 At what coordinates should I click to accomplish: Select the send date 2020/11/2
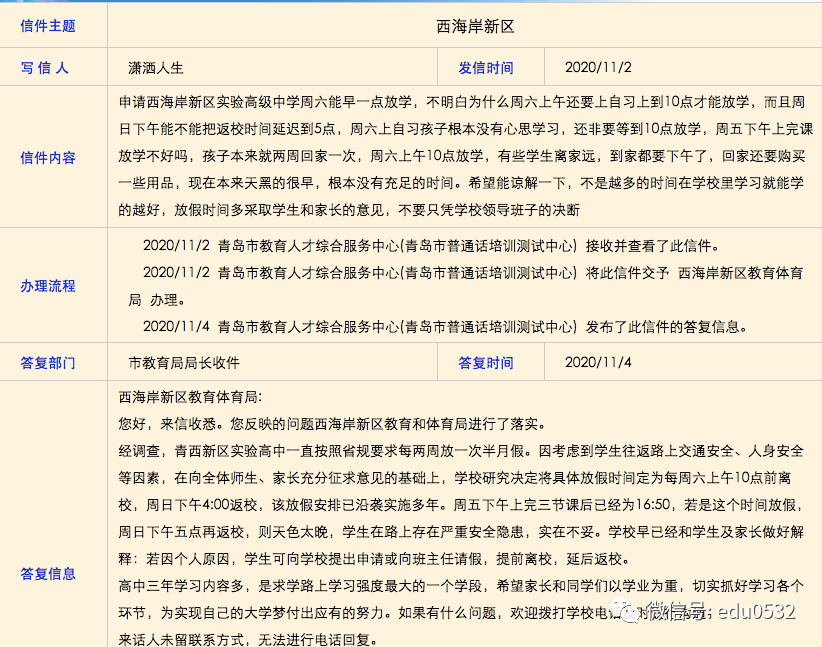598,67
